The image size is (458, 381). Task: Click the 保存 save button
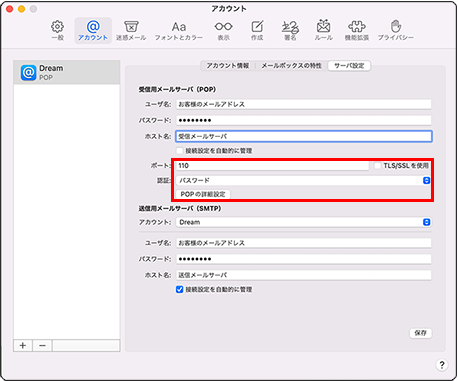(421, 333)
